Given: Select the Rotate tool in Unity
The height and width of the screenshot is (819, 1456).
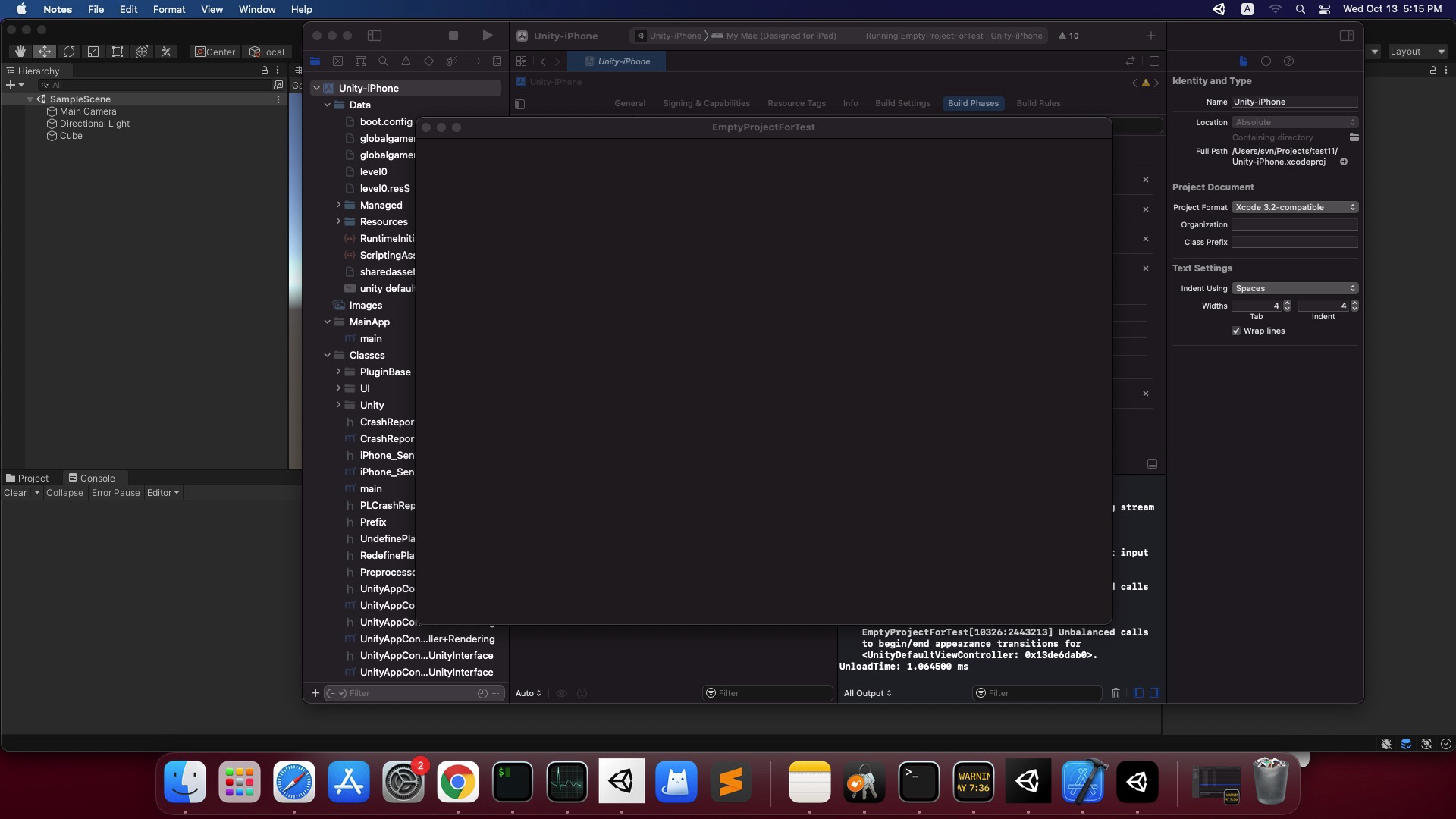Looking at the screenshot, I should point(69,52).
